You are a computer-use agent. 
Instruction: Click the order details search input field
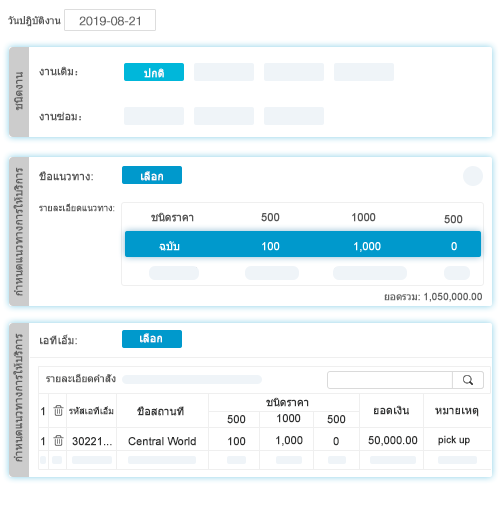tap(390, 380)
